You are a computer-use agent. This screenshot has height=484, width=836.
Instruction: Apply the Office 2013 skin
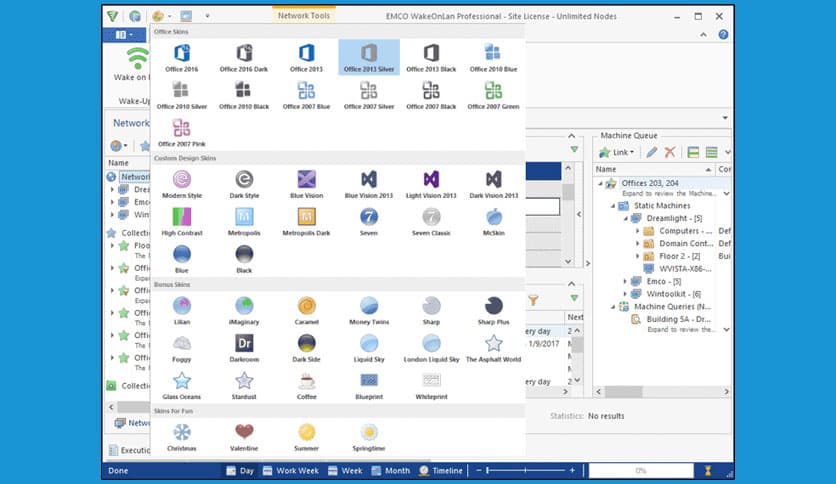(x=306, y=58)
